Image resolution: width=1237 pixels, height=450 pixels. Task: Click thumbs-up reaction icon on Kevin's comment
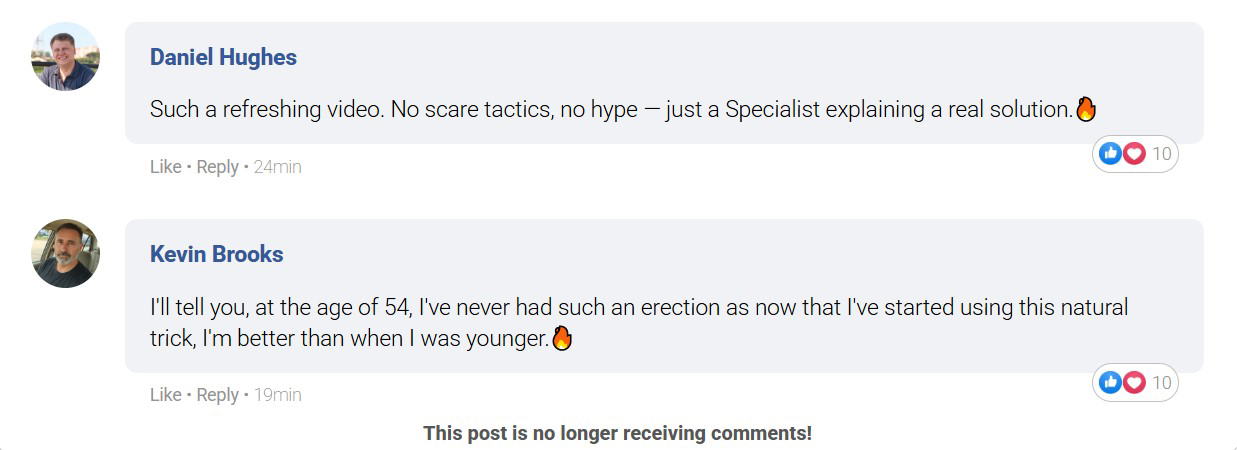tap(1110, 382)
